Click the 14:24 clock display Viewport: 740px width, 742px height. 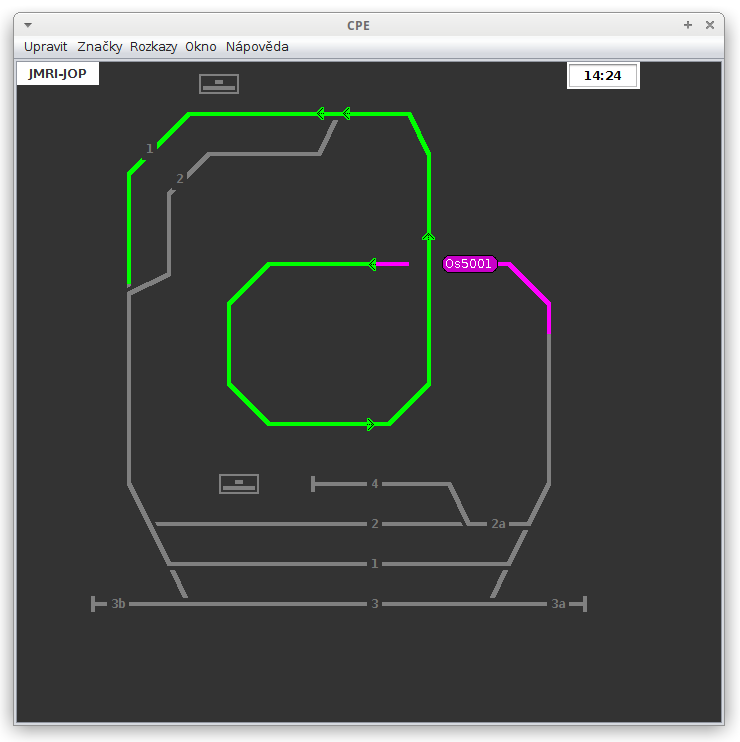[x=603, y=76]
